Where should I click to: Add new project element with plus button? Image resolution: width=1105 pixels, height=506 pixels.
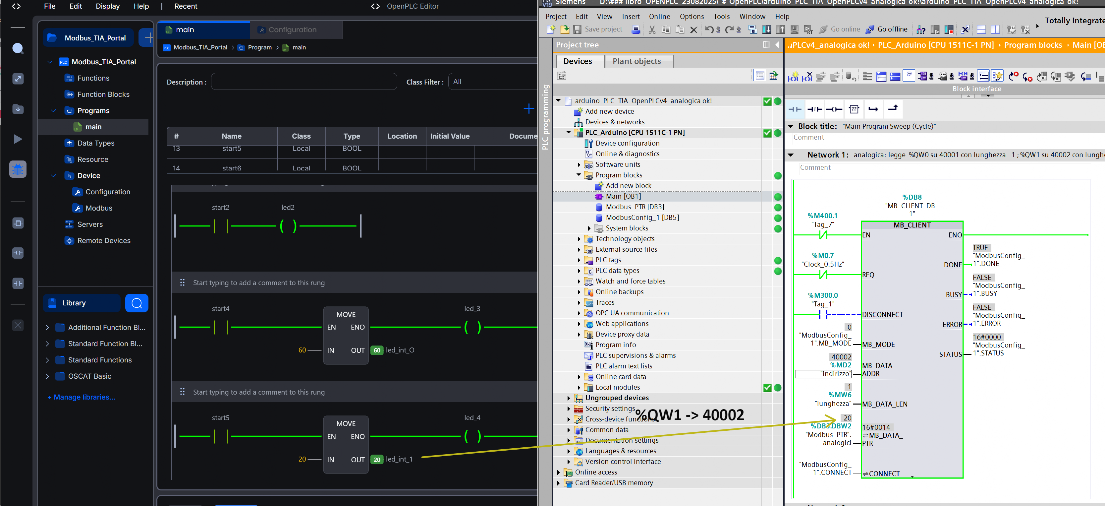(x=147, y=37)
